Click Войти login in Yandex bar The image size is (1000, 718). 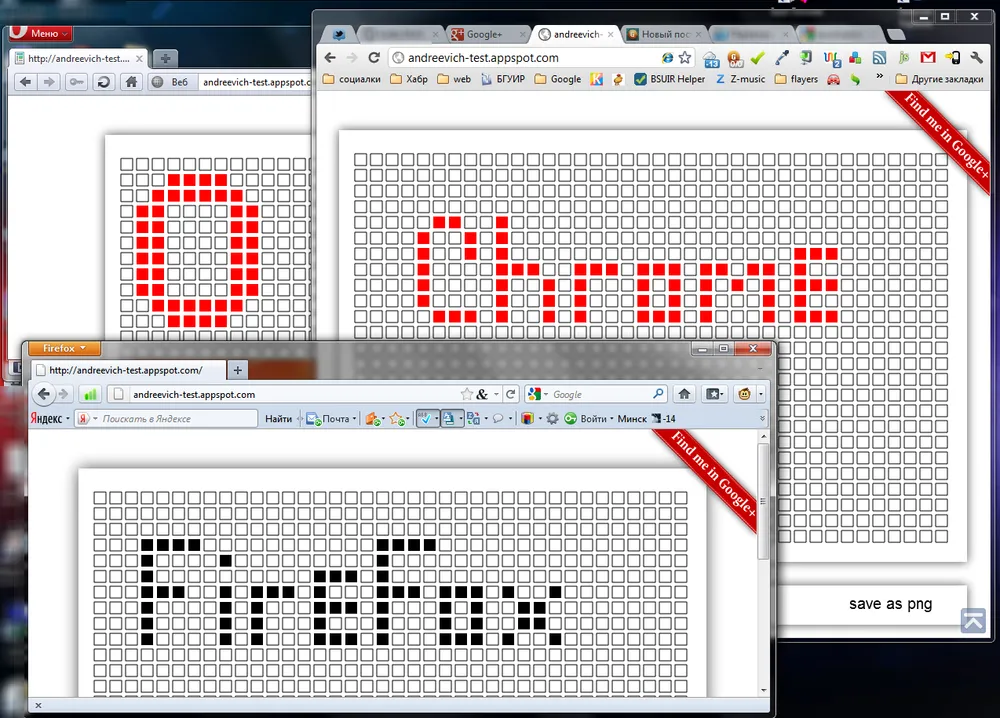tap(587, 419)
